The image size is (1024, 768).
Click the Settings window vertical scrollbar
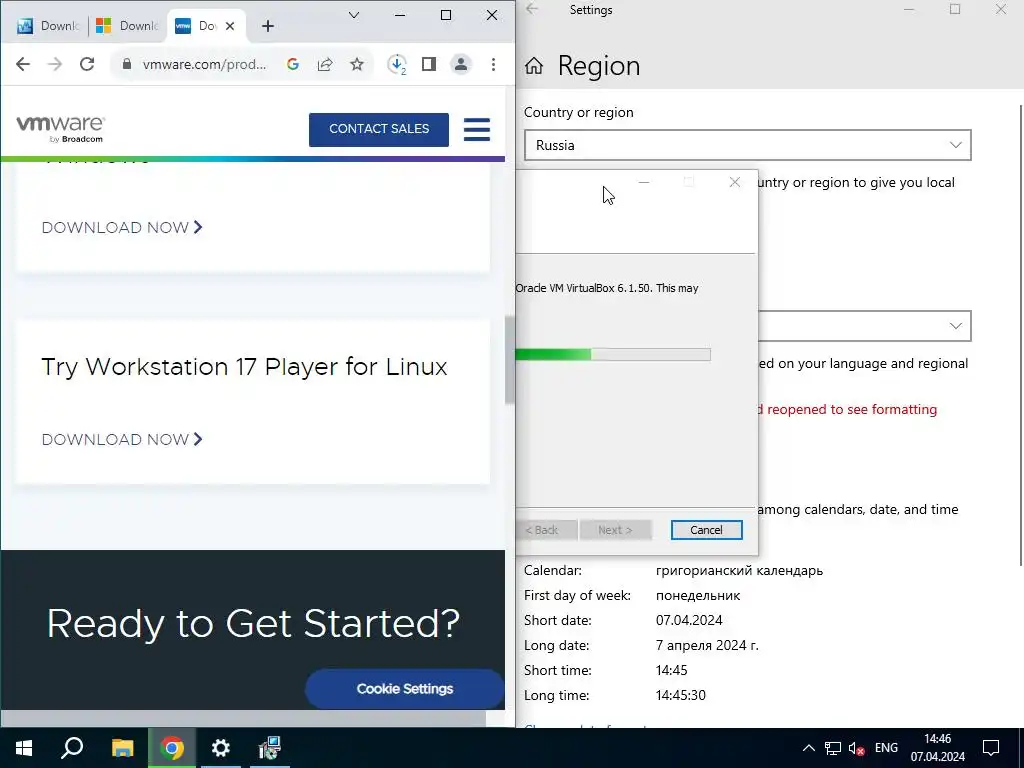[1021, 334]
